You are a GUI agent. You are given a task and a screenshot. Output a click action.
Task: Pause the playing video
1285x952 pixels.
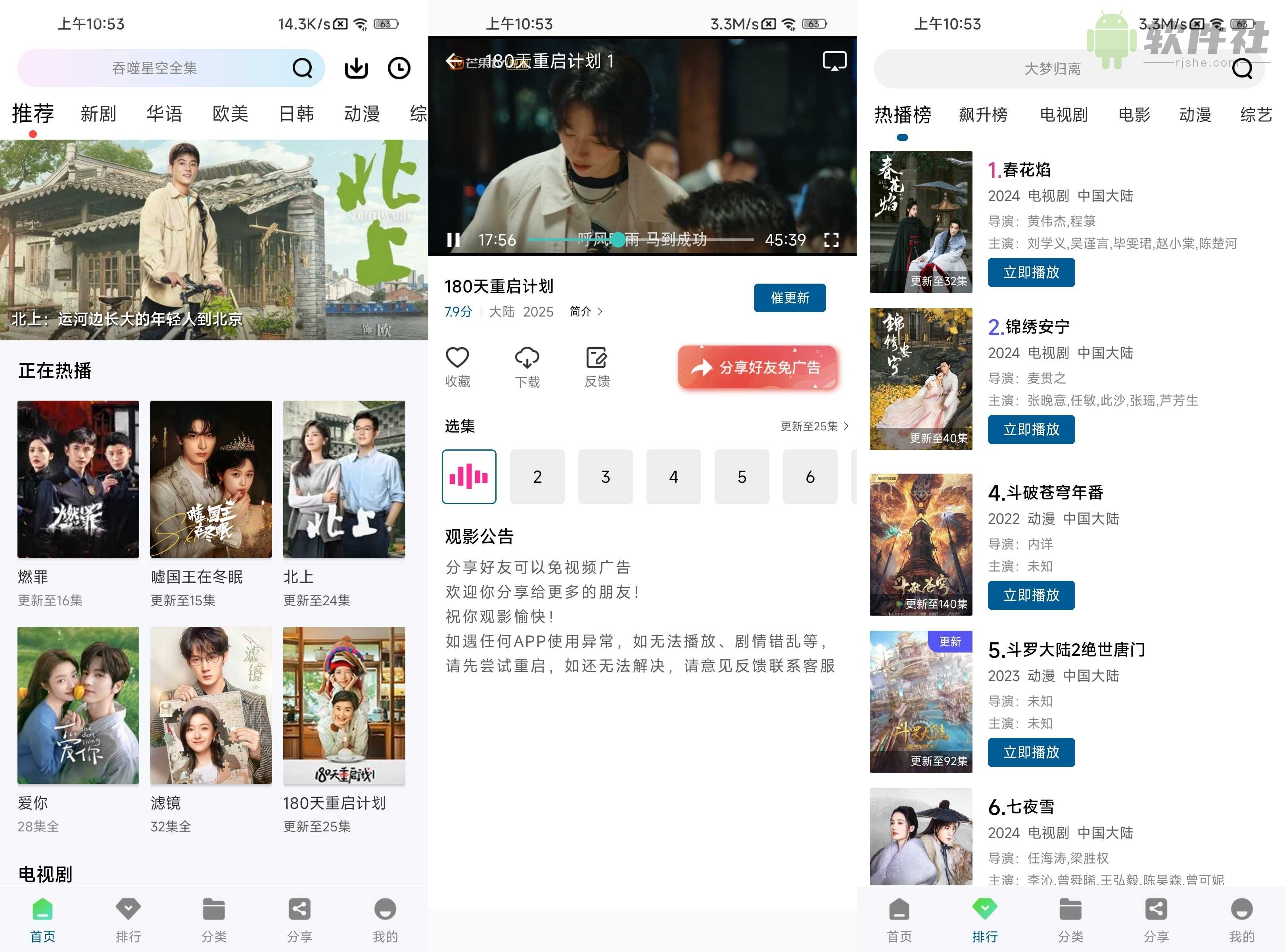click(x=453, y=240)
